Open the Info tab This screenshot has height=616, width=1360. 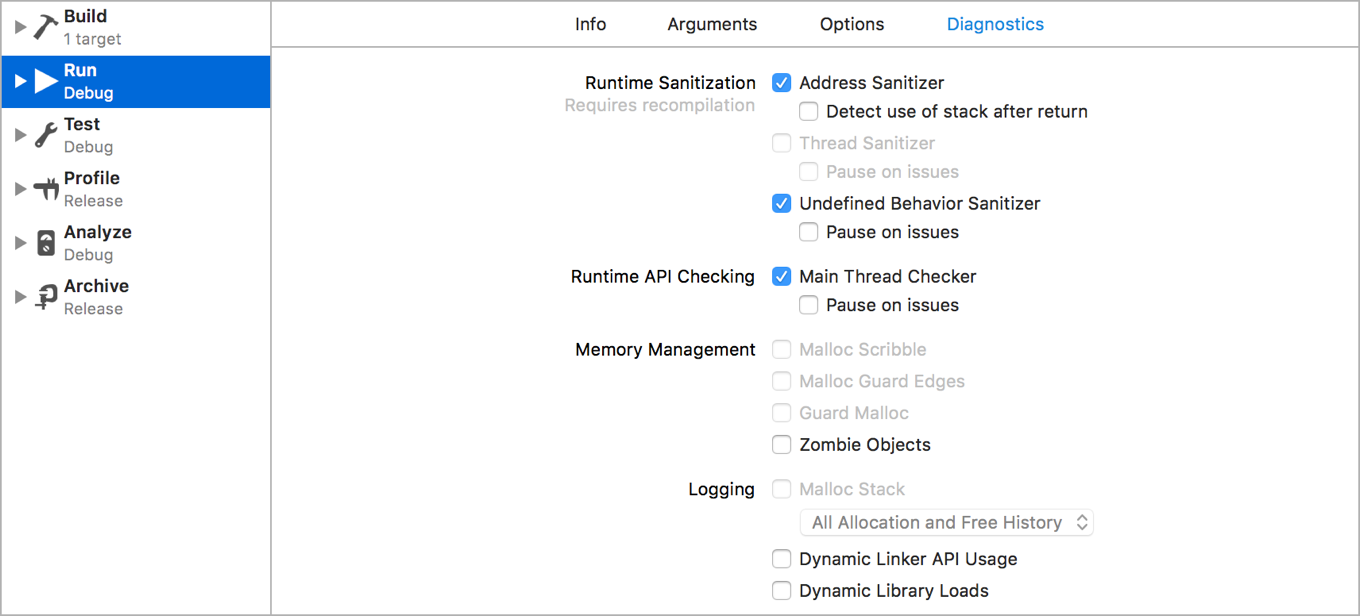[590, 24]
